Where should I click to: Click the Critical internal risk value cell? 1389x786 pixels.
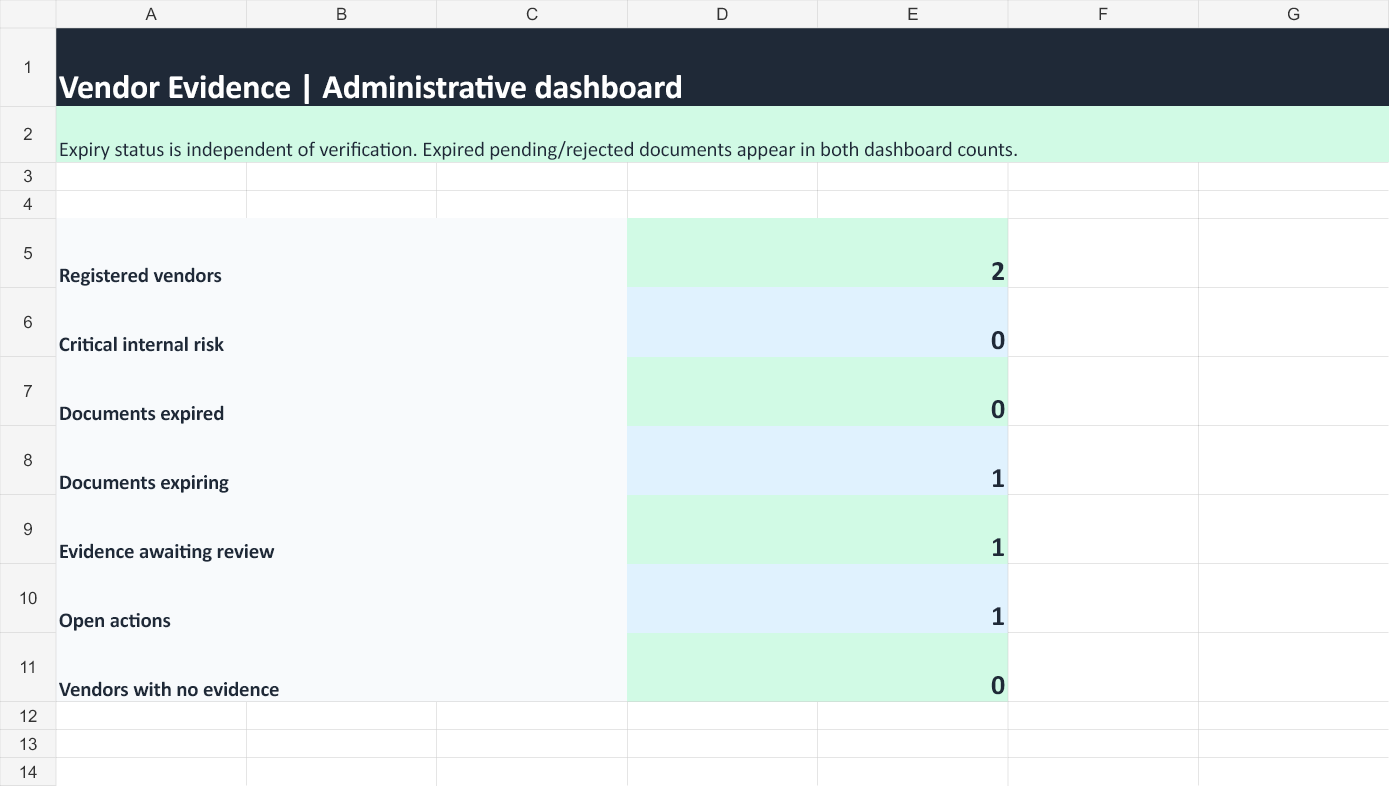click(817, 322)
